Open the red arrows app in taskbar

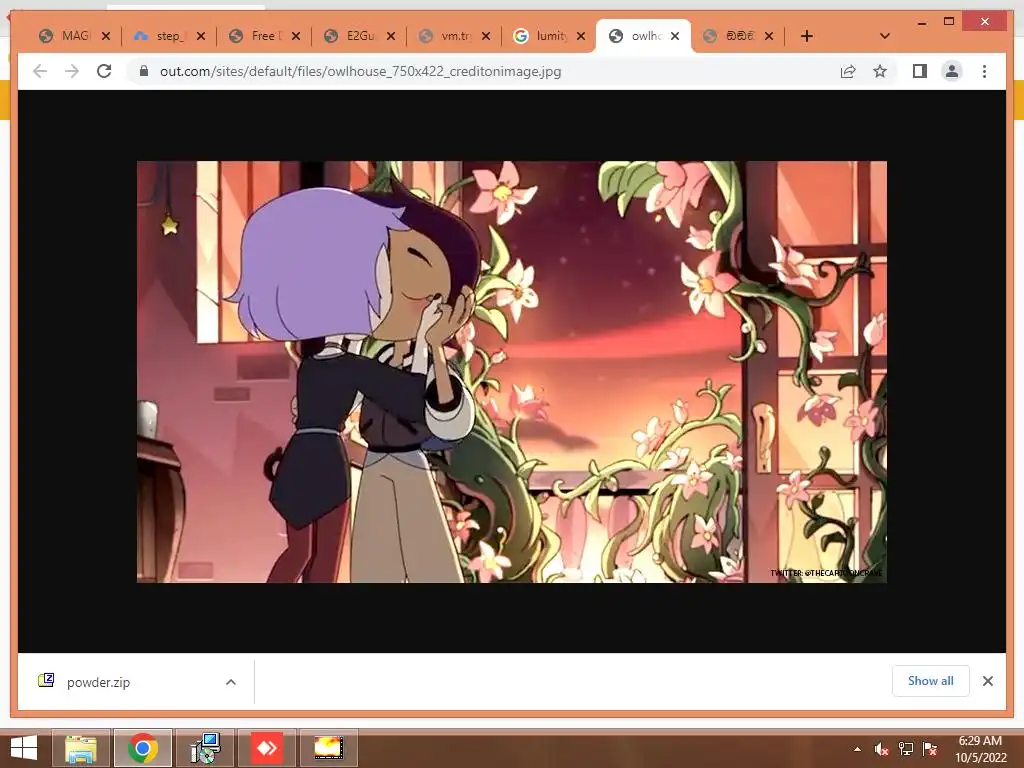click(267, 748)
